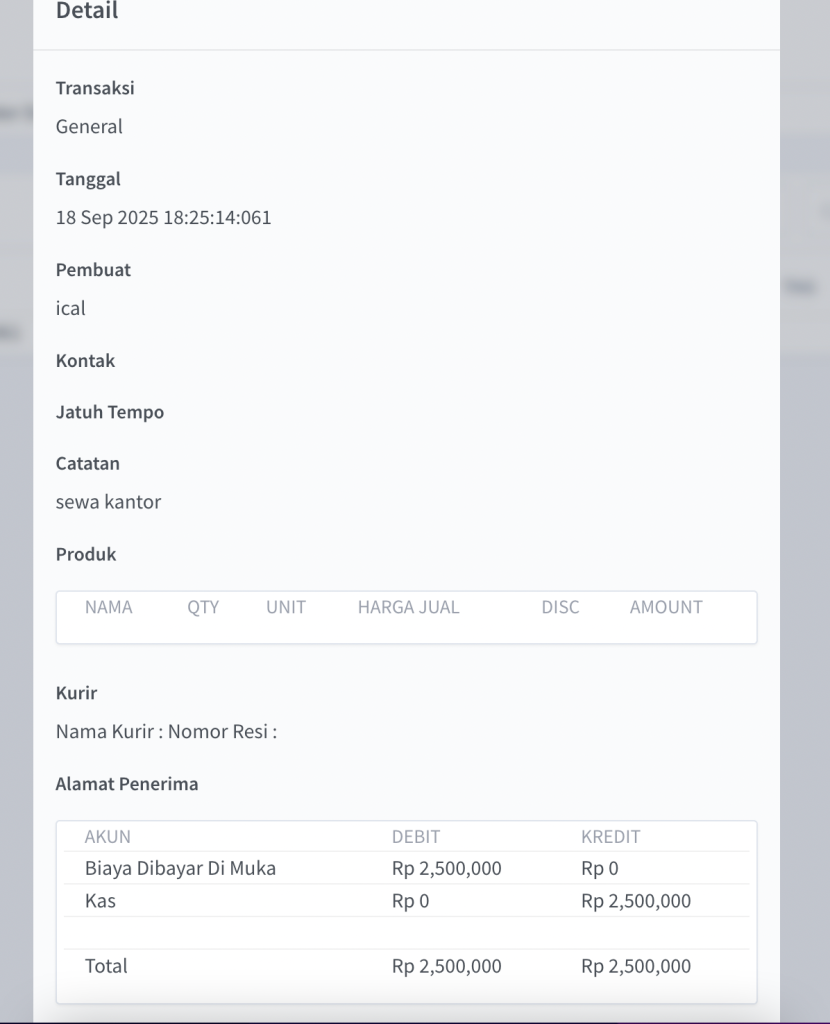Viewport: 830px width, 1024px height.
Task: Click the Kas row kredit amount
Action: 635,901
